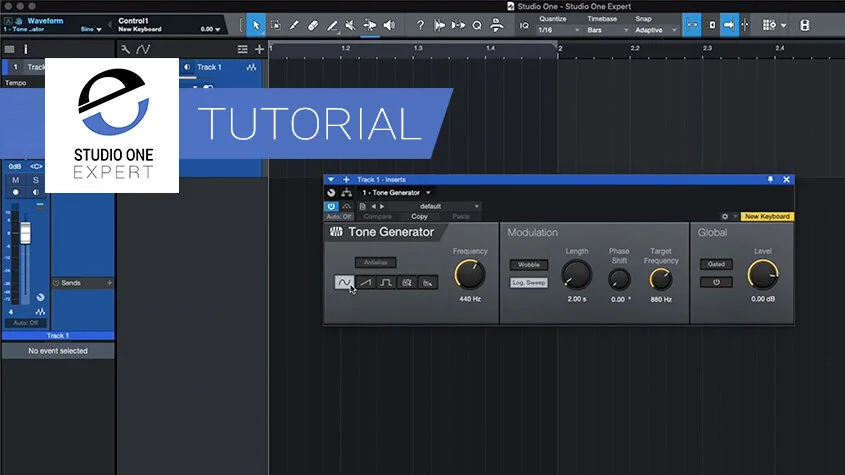
Task: Open the plugin gear settings icon
Action: 725,216
